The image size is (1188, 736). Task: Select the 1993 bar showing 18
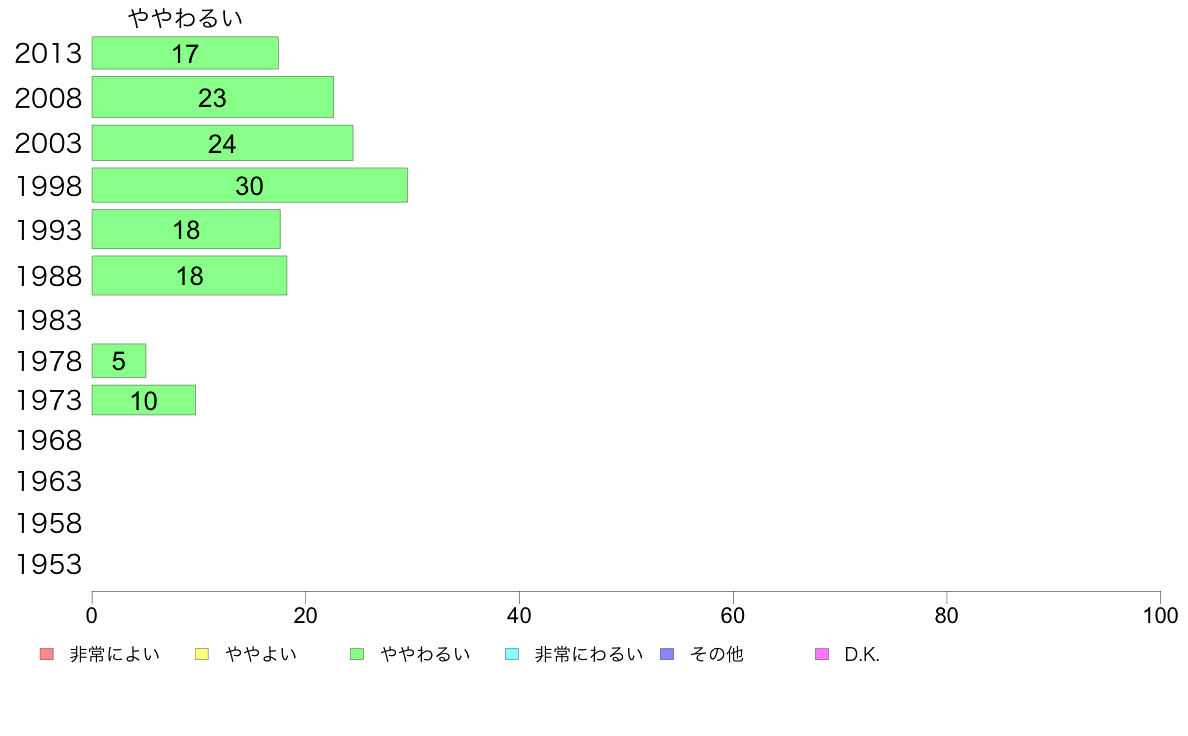coord(186,229)
